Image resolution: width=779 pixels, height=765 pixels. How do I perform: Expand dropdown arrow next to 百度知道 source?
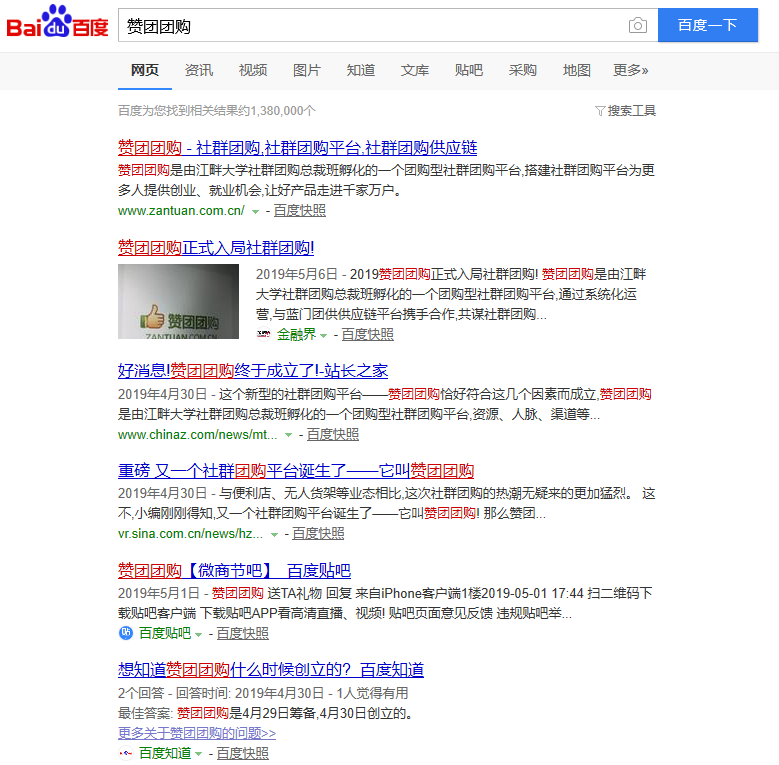coord(198,754)
